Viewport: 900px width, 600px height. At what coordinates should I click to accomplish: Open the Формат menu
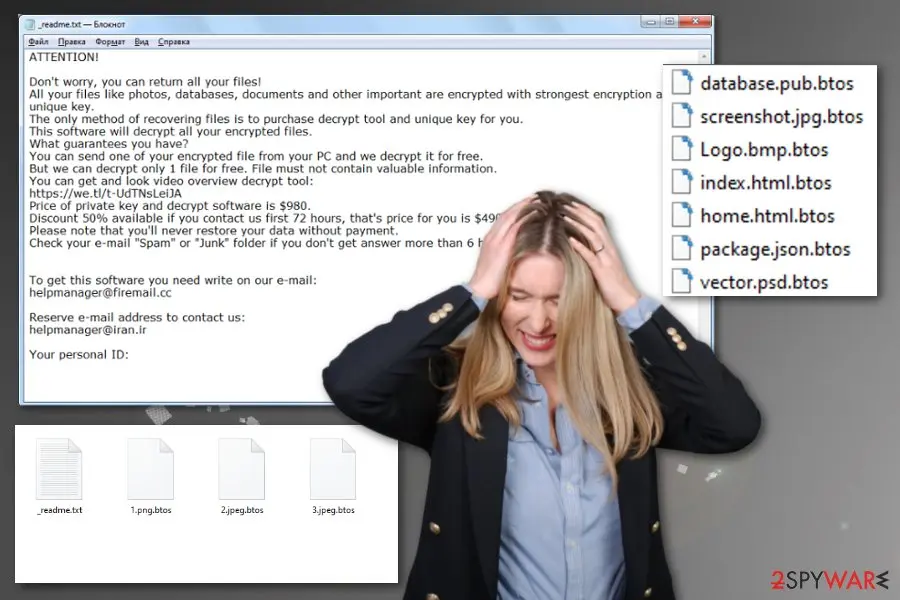110,42
